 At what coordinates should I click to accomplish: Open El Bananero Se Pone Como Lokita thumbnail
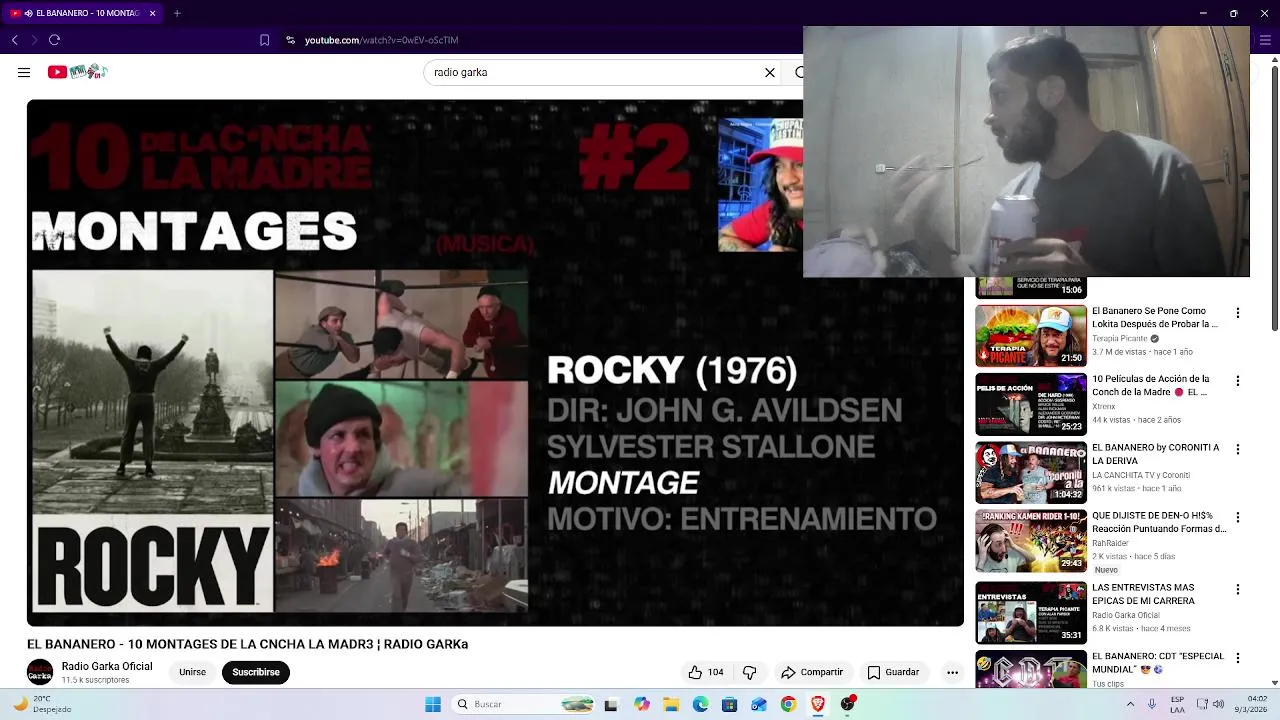point(1031,336)
